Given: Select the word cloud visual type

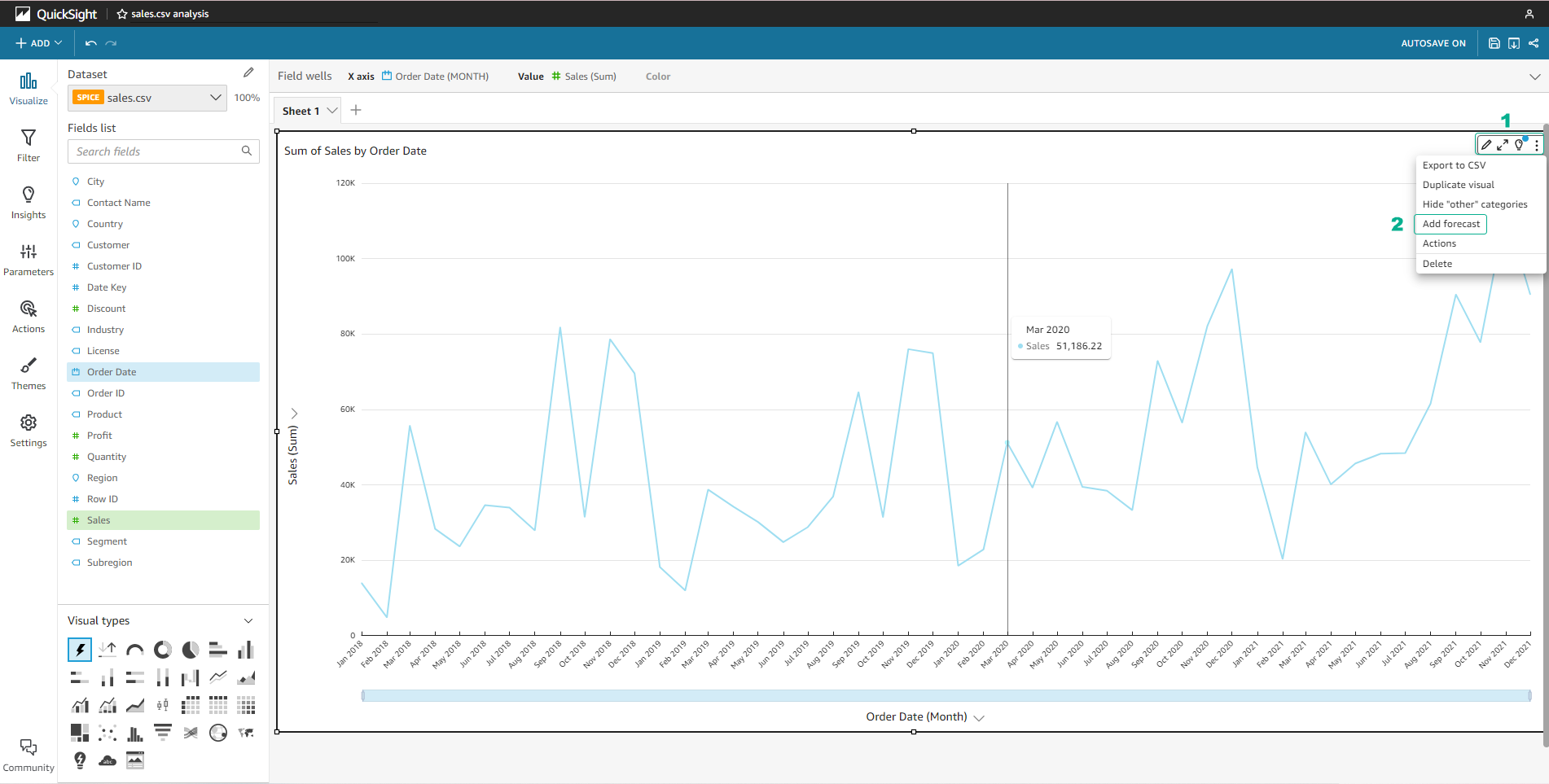Looking at the screenshot, I should point(108,760).
